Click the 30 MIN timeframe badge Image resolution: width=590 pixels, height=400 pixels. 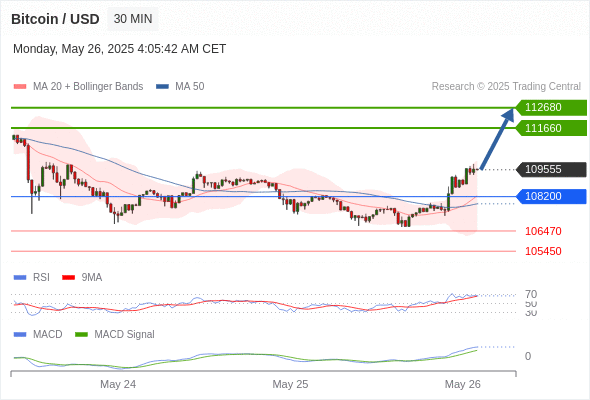tap(133, 19)
